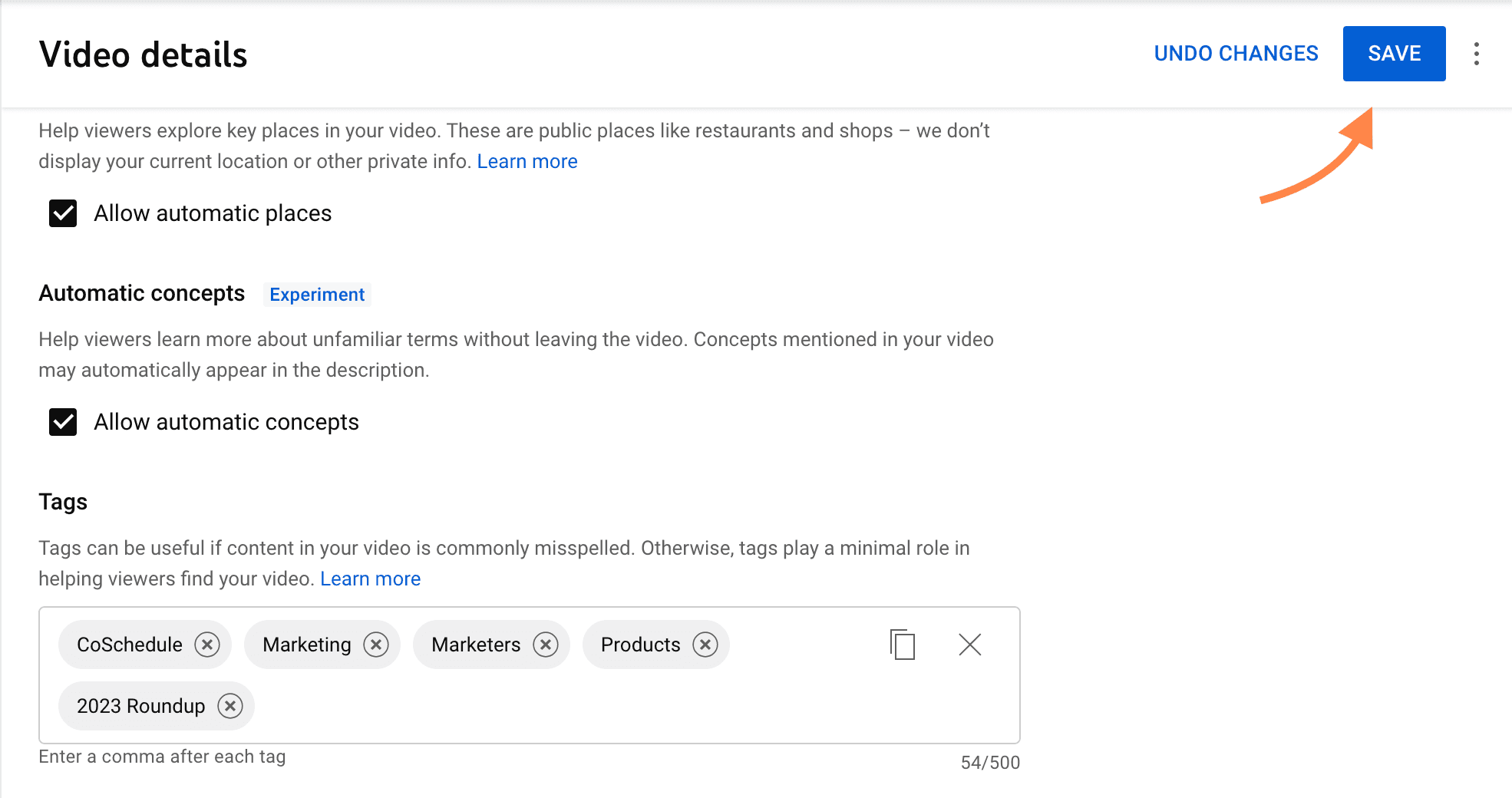Select the 2023 Roundup tag label
This screenshot has width=1512, height=798.
[141, 706]
